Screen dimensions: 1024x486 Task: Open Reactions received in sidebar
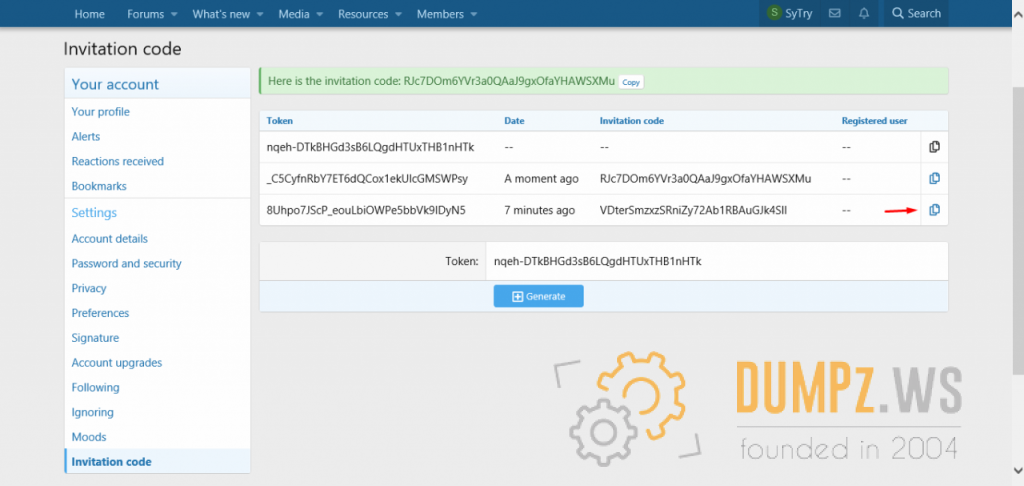pyautogui.click(x=117, y=161)
